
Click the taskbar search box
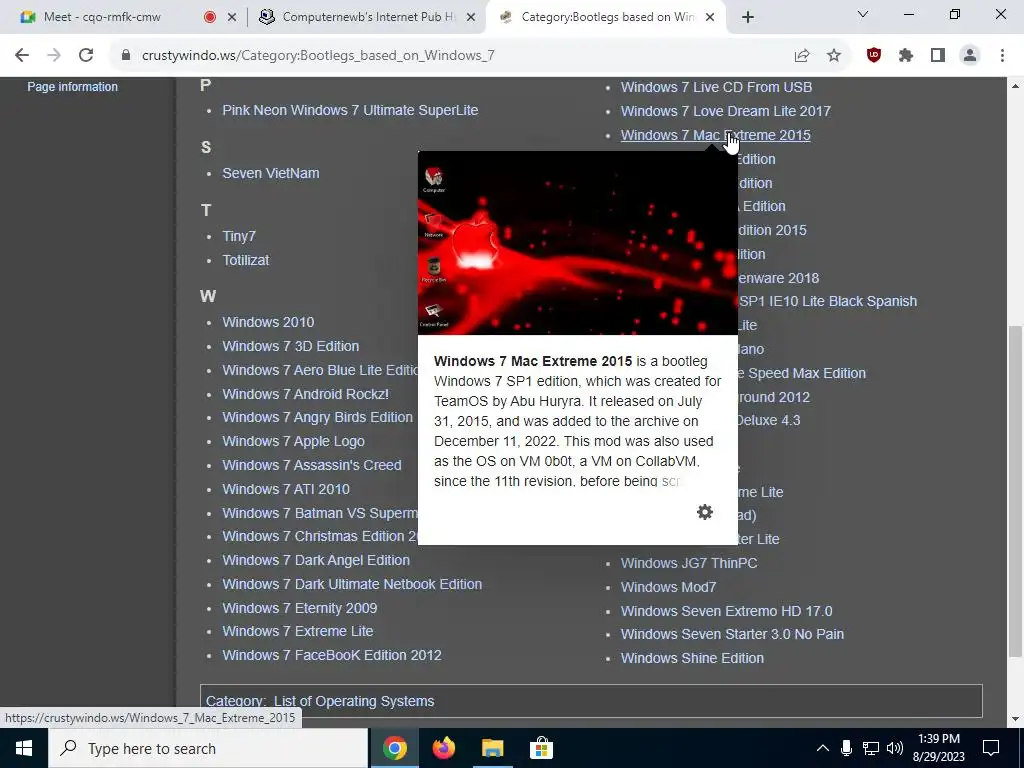(x=208, y=748)
